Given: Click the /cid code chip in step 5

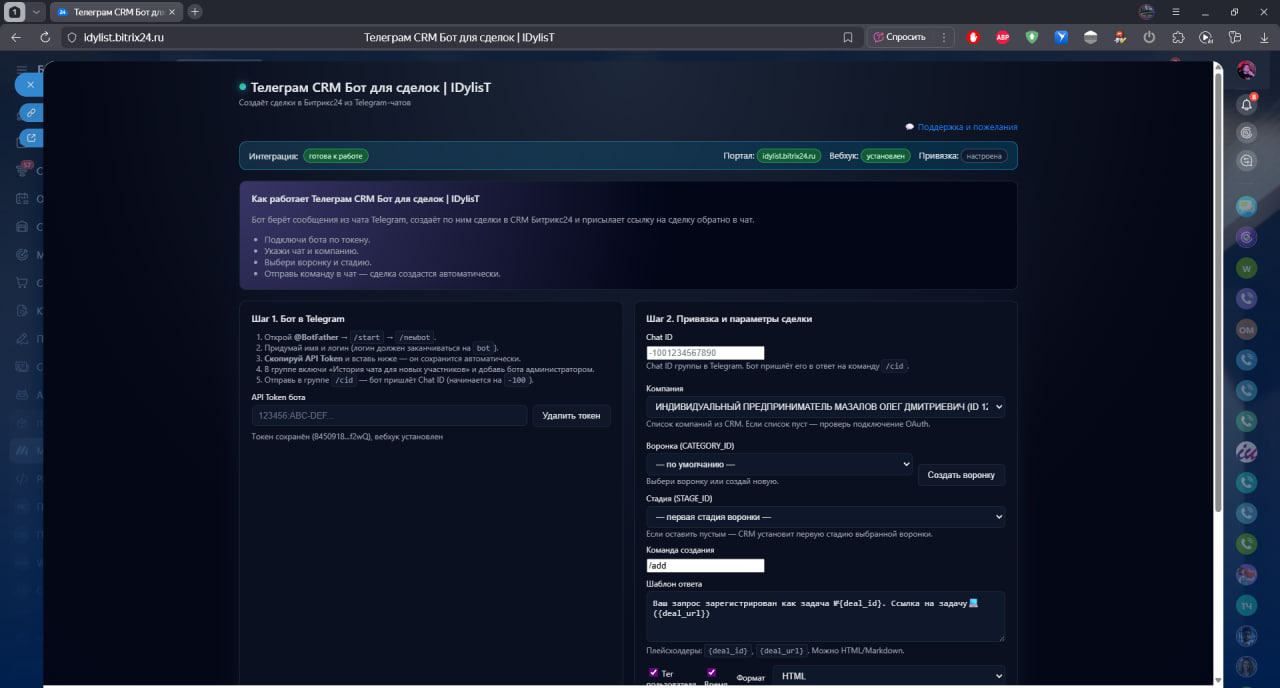Looking at the screenshot, I should (x=344, y=380).
